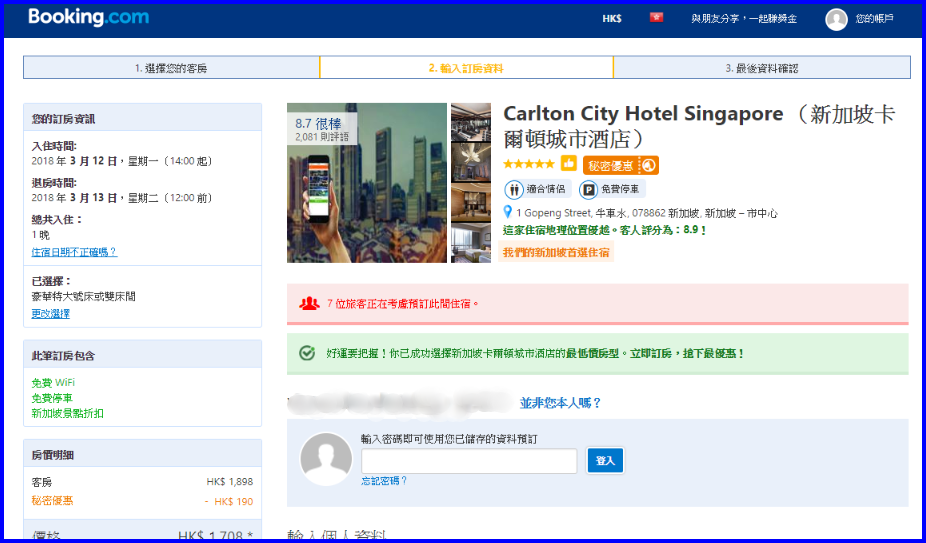
Task: Click the 我們的新加坡首選住宿 label
Action: coord(556,253)
